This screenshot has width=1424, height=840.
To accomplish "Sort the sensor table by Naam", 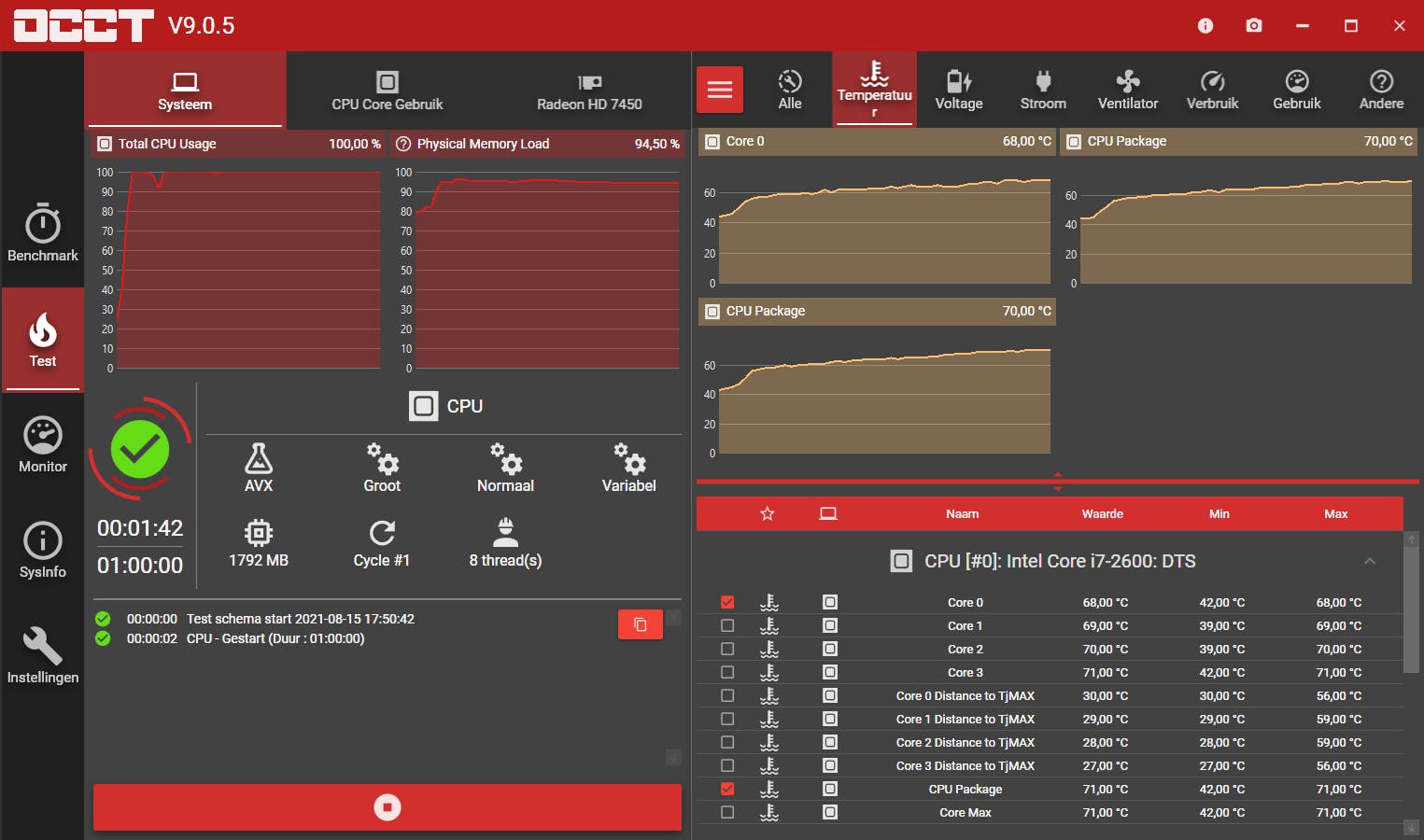I will tap(963, 513).
